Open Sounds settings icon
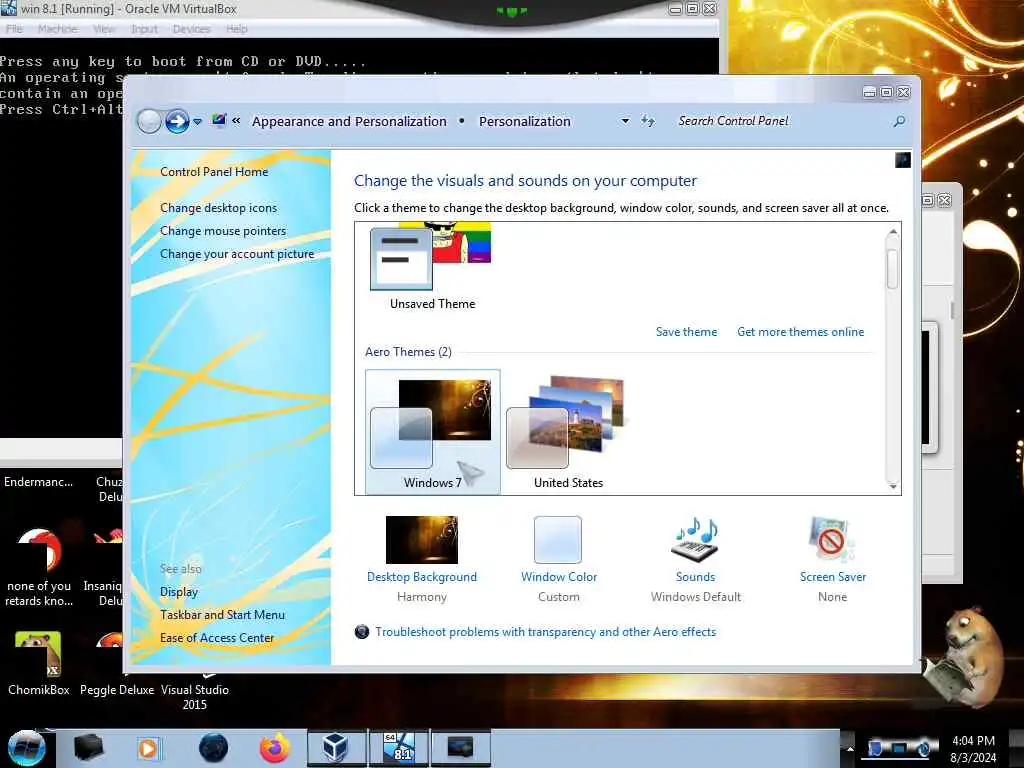 click(696, 540)
